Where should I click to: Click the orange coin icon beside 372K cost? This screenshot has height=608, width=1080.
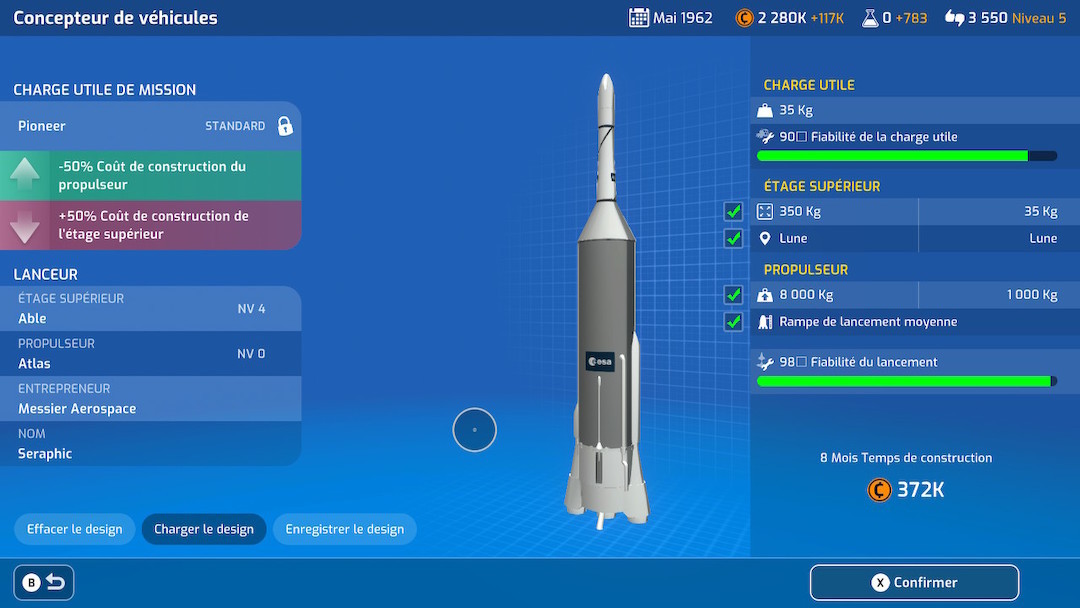(x=879, y=490)
